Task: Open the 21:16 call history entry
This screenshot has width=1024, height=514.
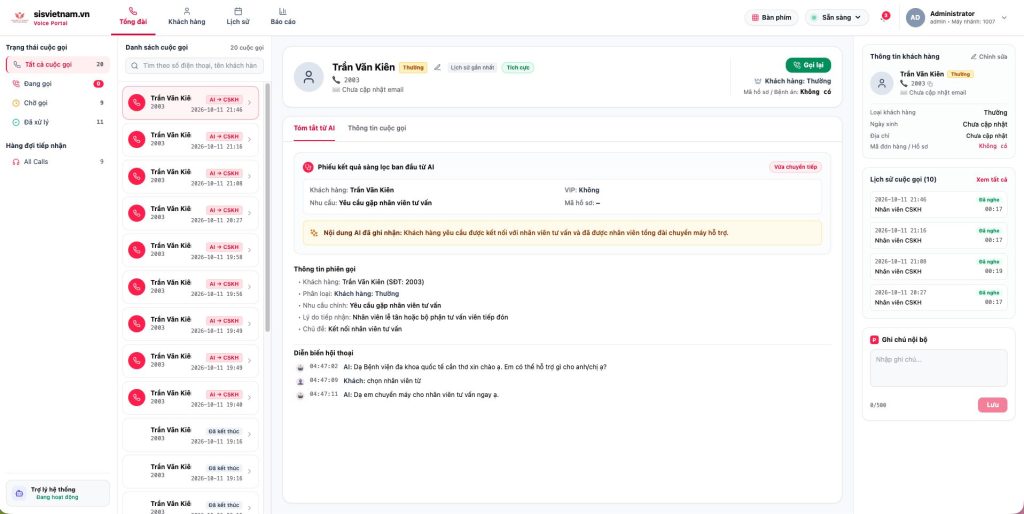Action: coord(938,235)
